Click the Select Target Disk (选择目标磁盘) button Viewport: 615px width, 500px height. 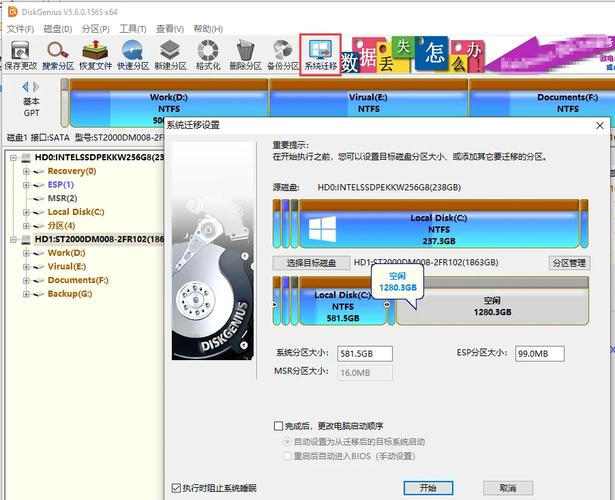[x=311, y=263]
